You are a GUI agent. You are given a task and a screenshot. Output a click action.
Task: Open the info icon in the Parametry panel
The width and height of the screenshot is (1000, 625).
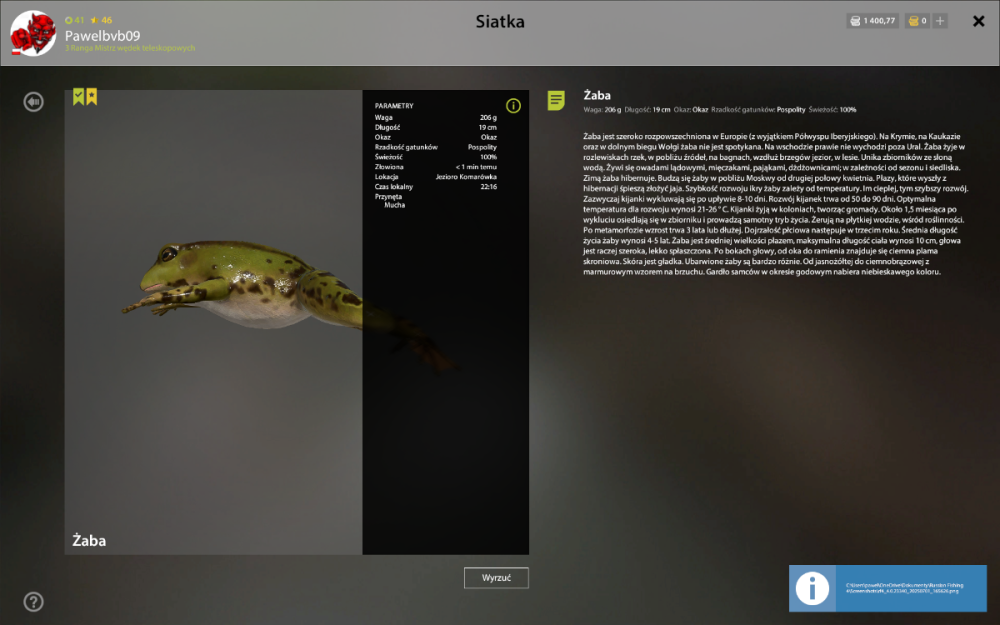[x=513, y=106]
